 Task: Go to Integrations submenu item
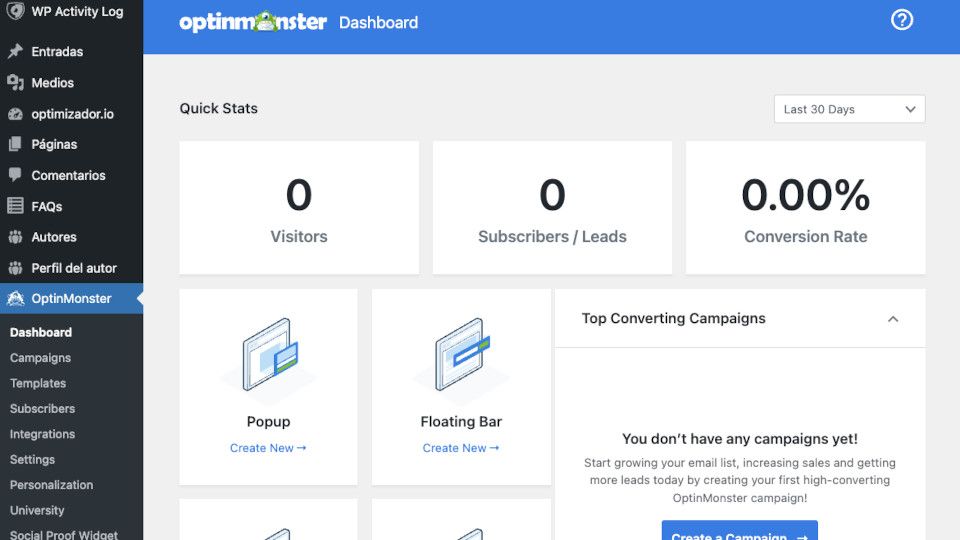[x=42, y=434]
